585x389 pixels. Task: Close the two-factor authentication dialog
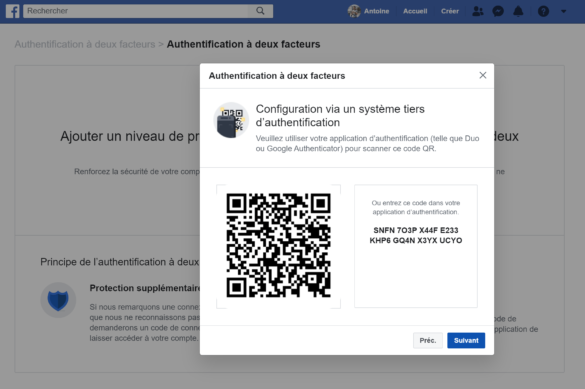483,75
